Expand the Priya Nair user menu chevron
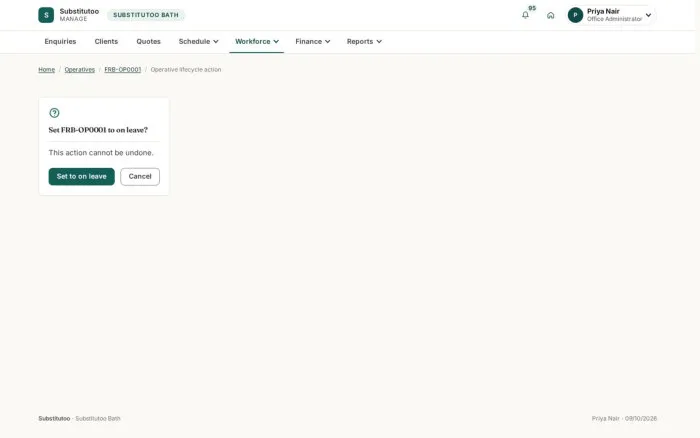The image size is (700, 438). (x=648, y=15)
